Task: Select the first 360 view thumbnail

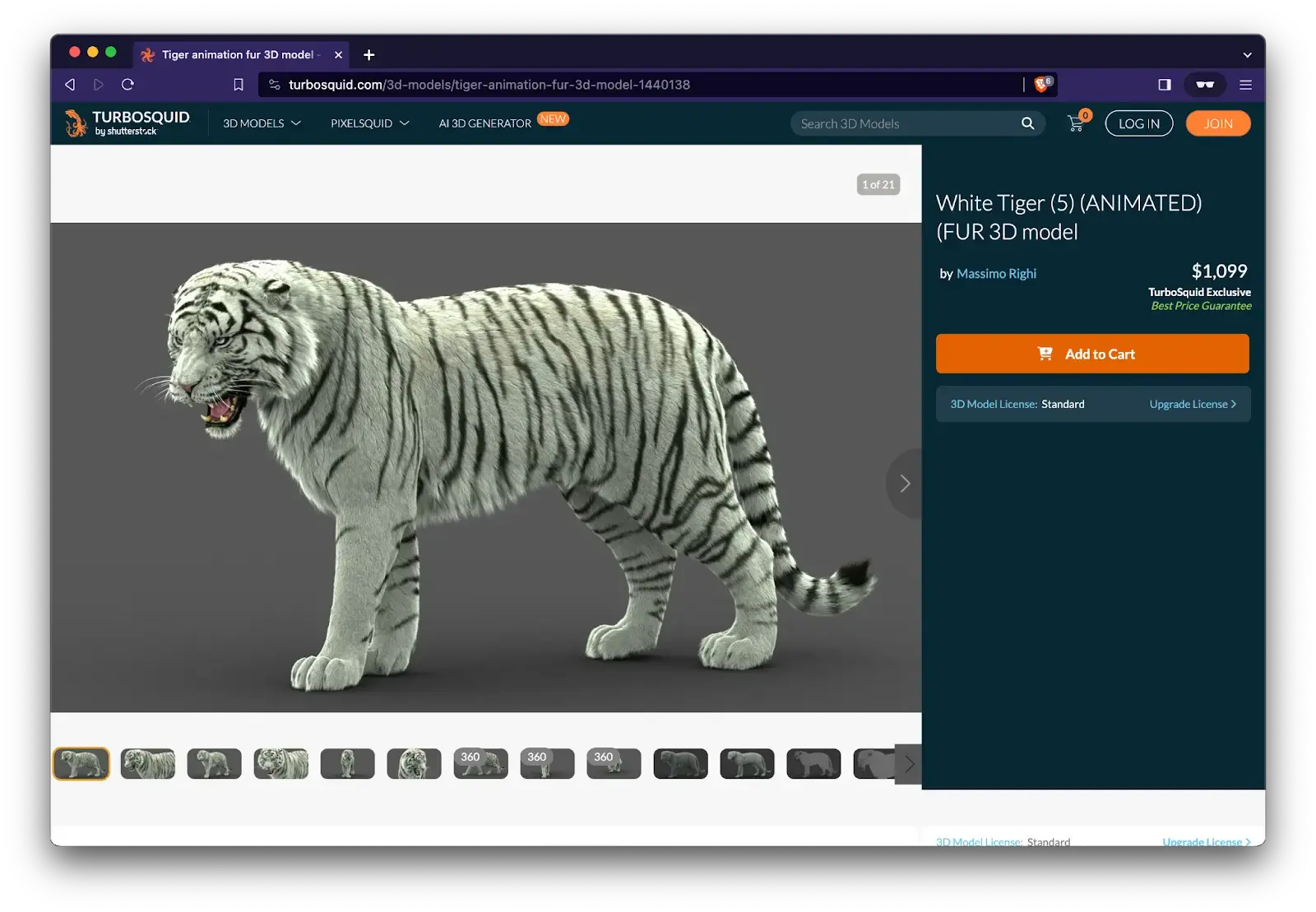Action: [480, 764]
